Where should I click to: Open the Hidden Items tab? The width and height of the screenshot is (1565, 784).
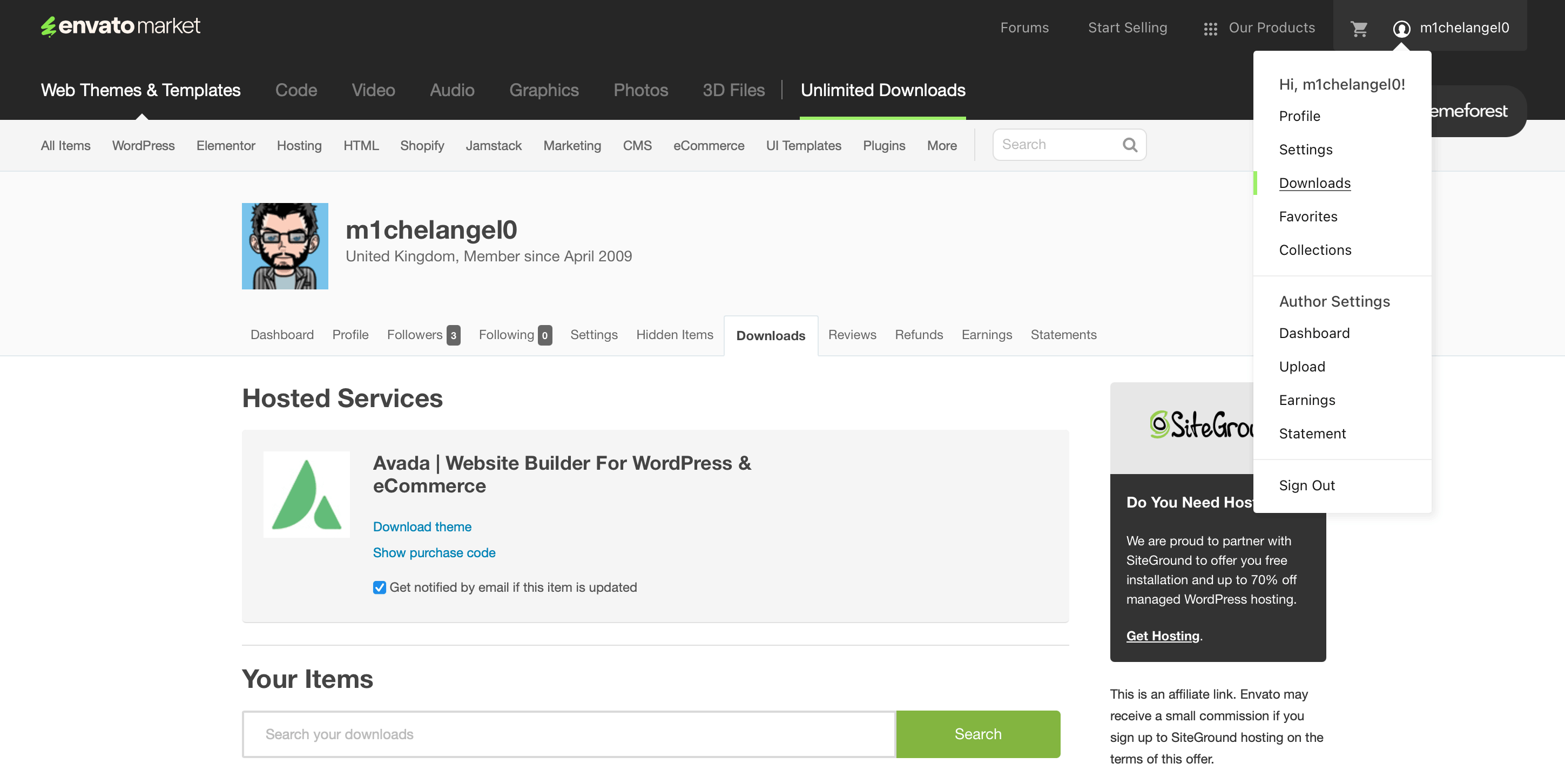coord(674,335)
